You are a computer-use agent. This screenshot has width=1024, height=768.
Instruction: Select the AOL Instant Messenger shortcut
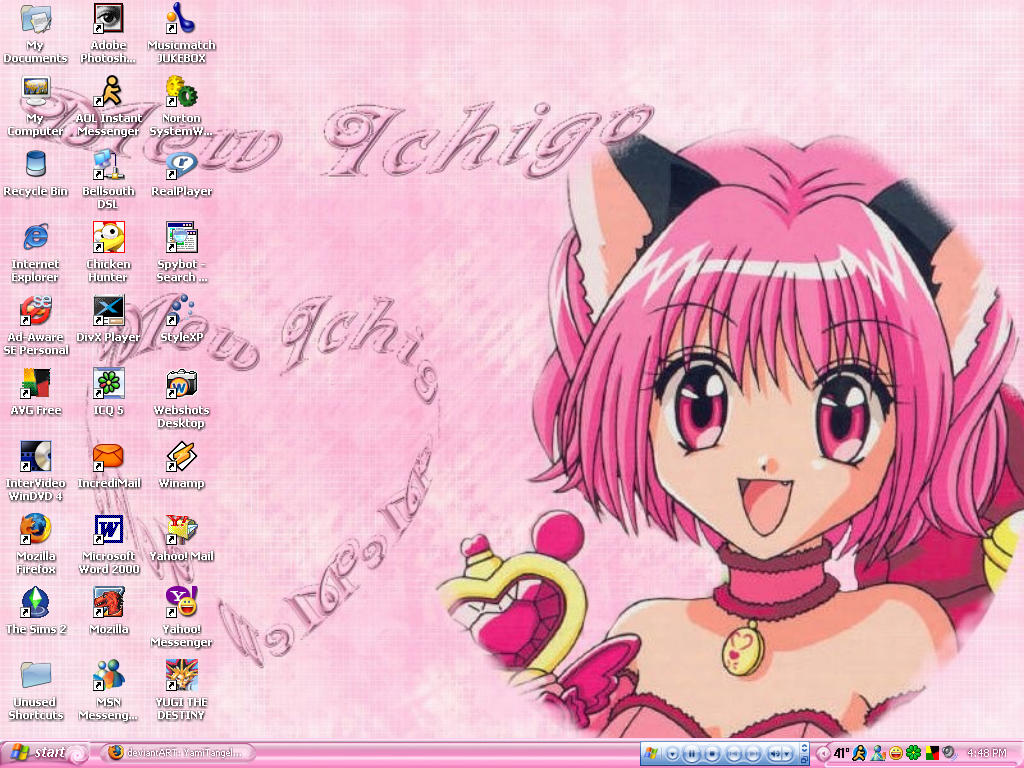pos(108,106)
